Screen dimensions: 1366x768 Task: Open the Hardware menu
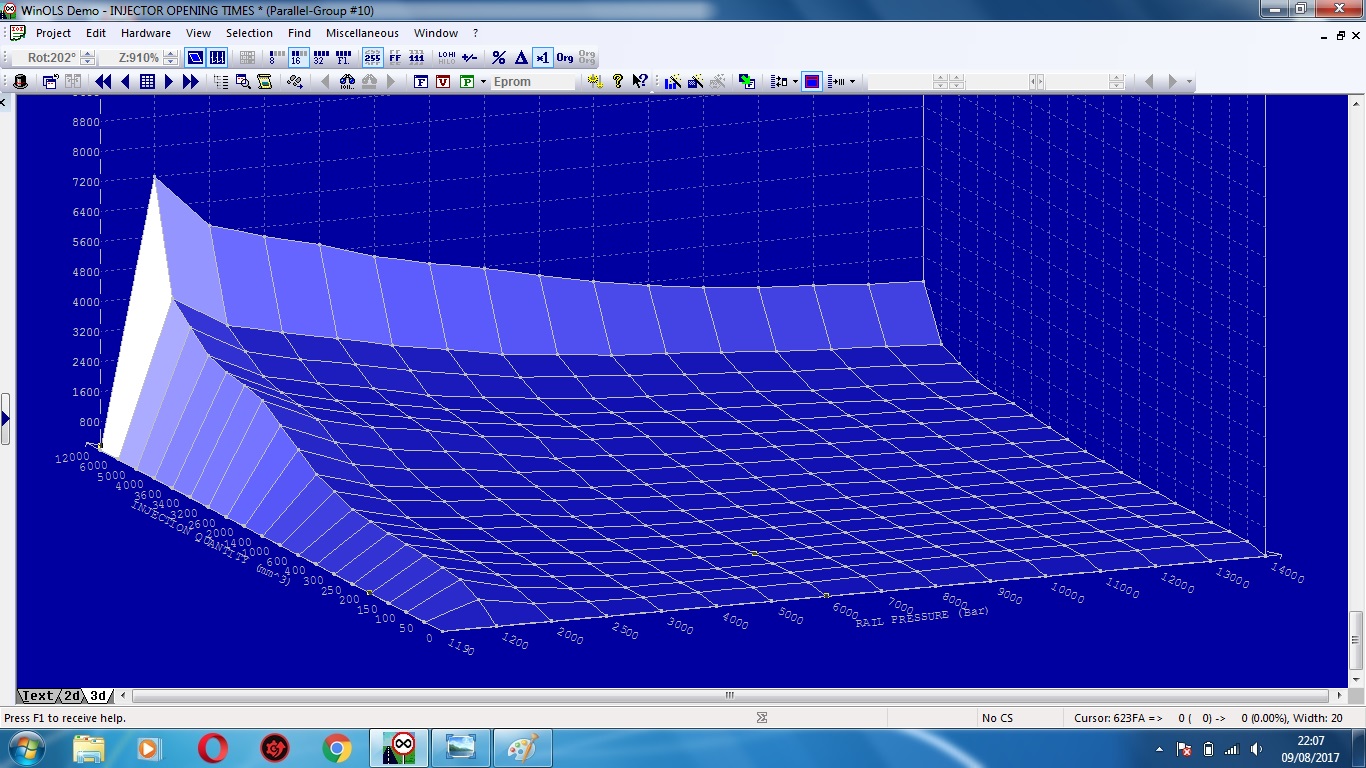click(146, 33)
